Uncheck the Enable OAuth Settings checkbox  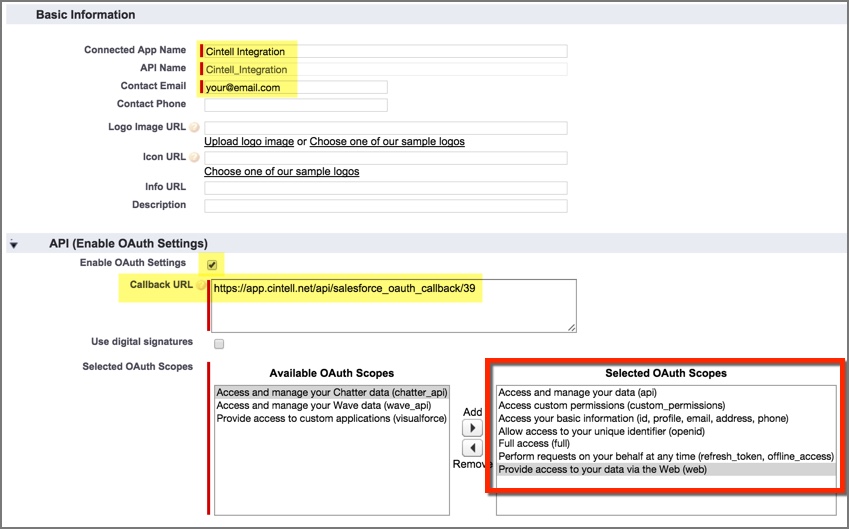211,265
